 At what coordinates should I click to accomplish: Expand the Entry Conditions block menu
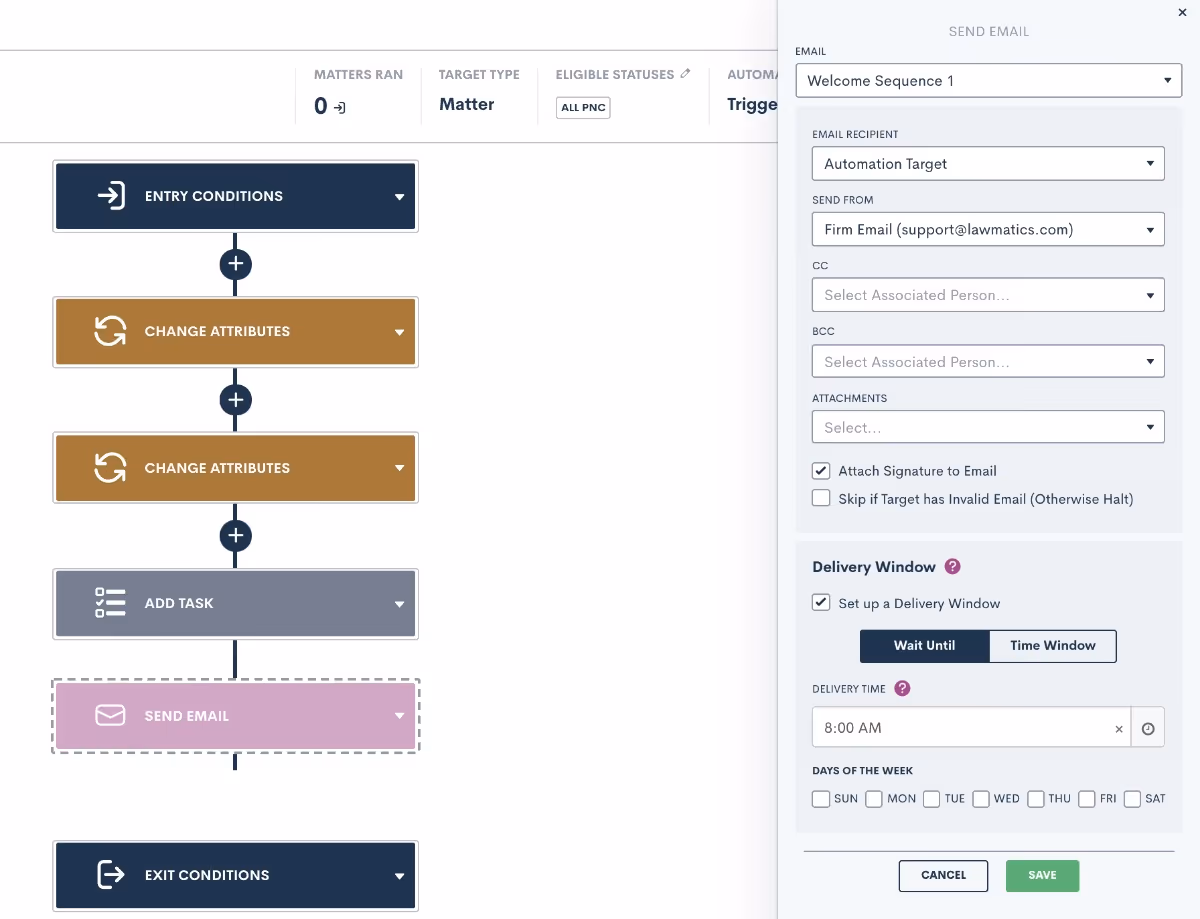399,197
